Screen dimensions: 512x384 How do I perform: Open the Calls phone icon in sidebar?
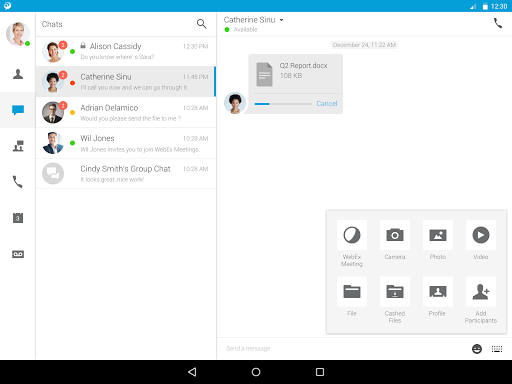(x=18, y=182)
